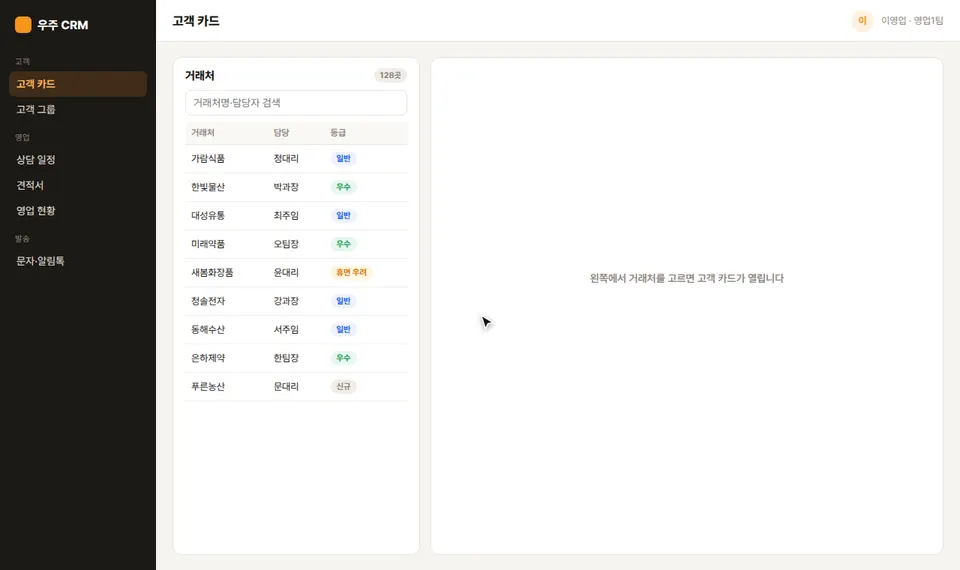
Task: Click the 일반 badge on 동해수산 row
Action: 343,329
